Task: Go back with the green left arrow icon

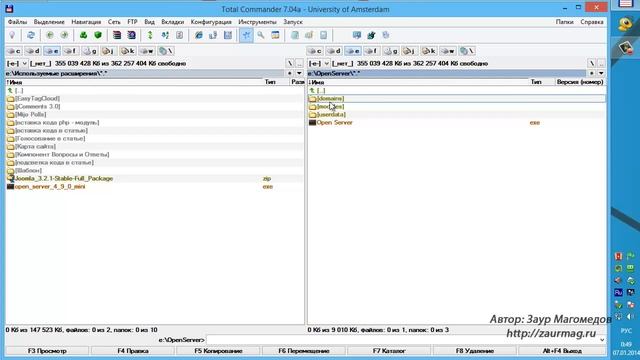Action: (x=50, y=35)
